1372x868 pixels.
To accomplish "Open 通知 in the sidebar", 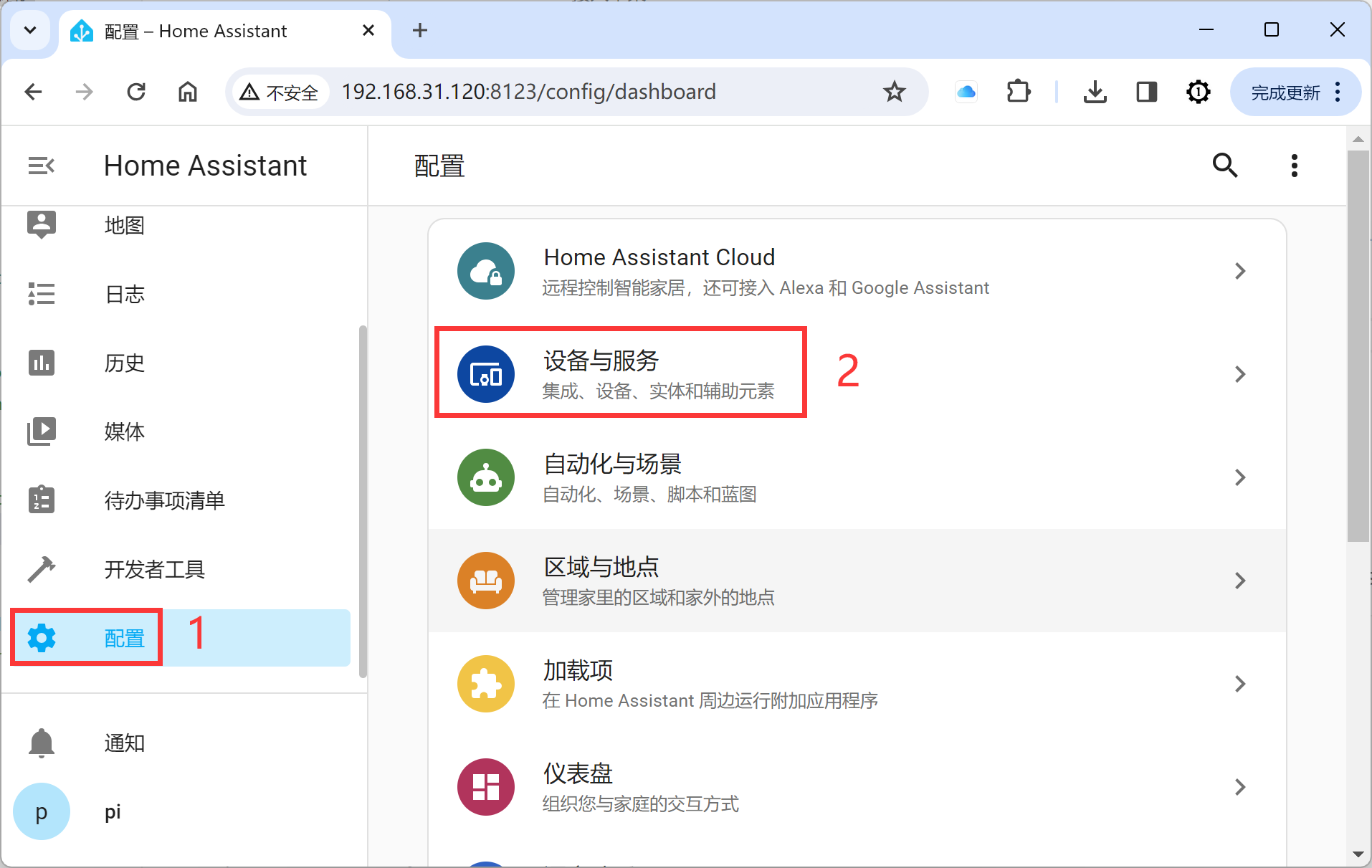I will (124, 743).
